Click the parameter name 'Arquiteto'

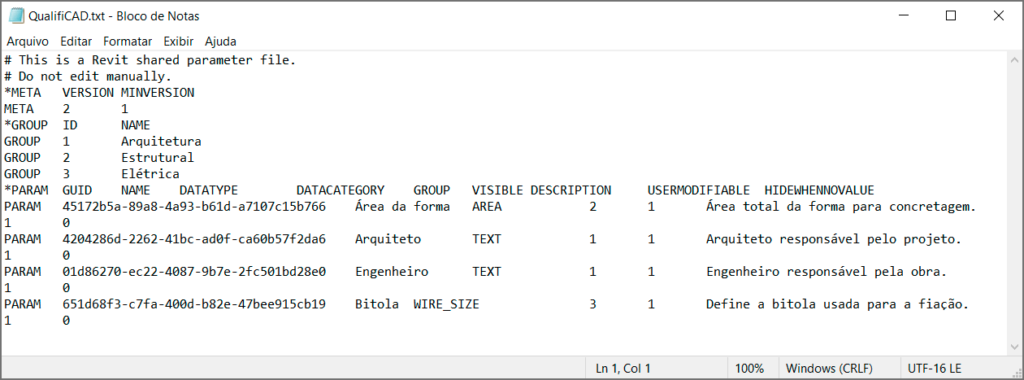388,239
